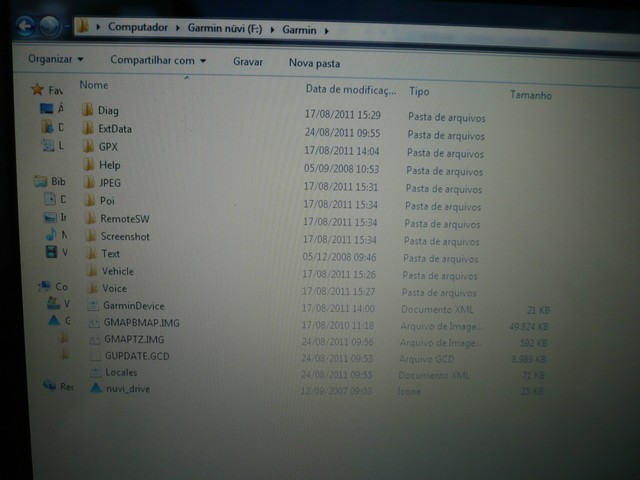Click the date 05/09/2008 10:53 for Help
640x480 pixels.
(x=341, y=169)
